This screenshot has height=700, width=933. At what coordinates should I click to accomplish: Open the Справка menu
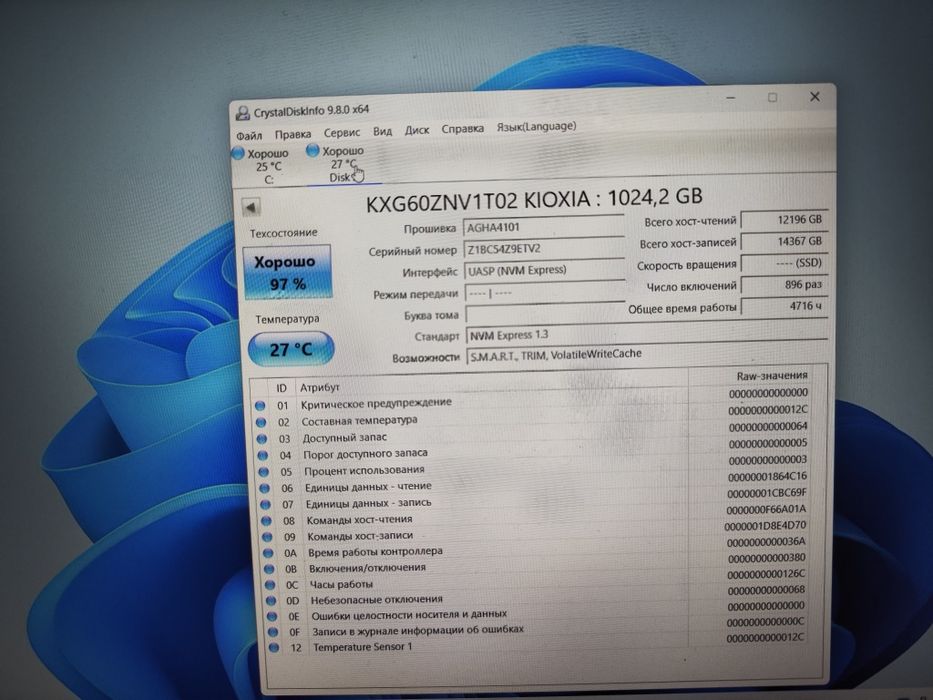coord(462,129)
